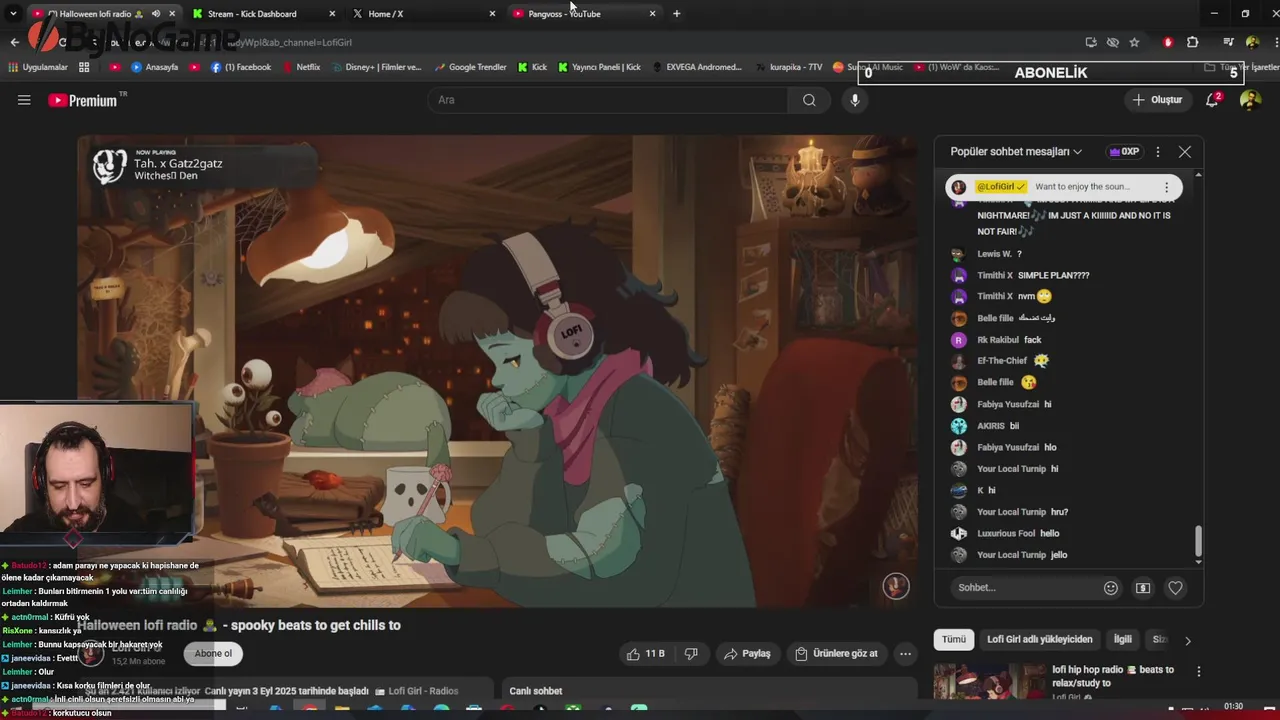Open browser extensions puzzle icon
The image size is (1280, 720).
point(1192,42)
